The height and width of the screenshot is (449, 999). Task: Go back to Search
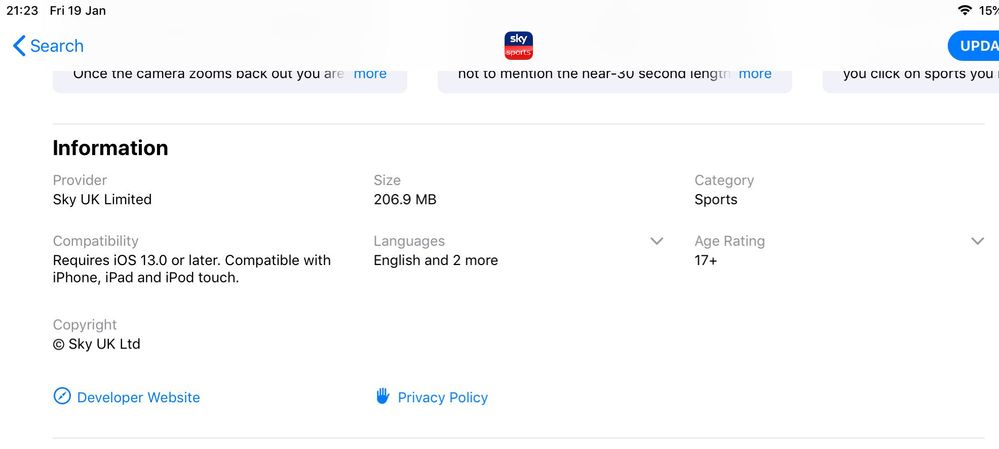48,46
